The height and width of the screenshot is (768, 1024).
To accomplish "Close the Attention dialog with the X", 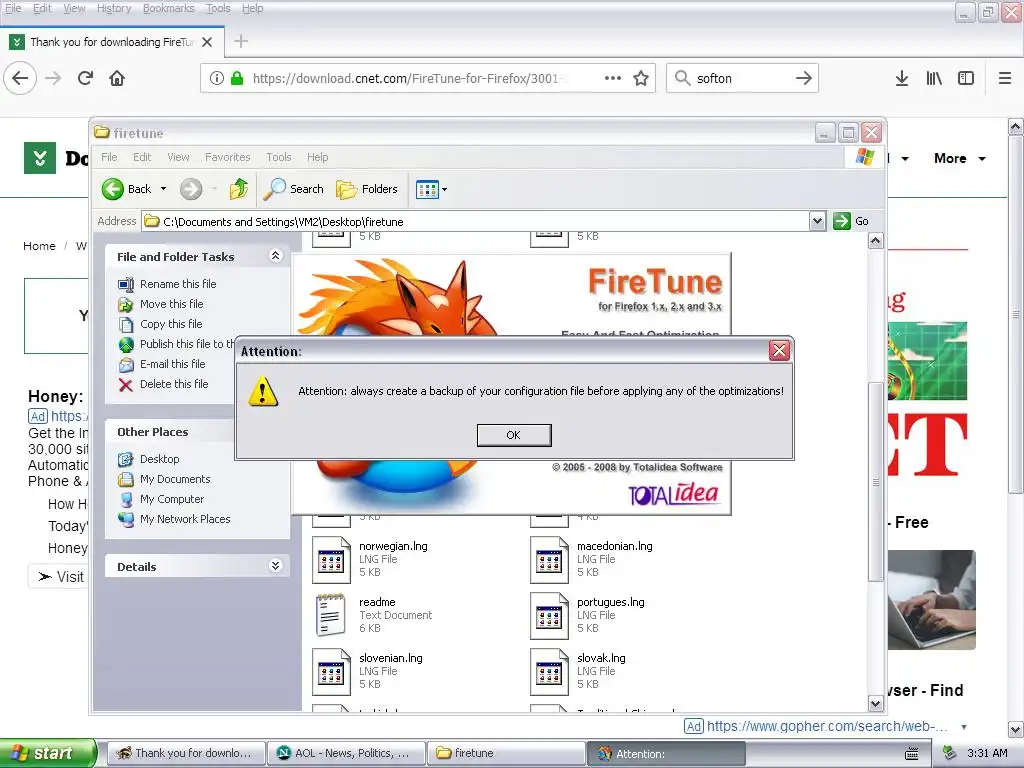I will pyautogui.click(x=779, y=351).
